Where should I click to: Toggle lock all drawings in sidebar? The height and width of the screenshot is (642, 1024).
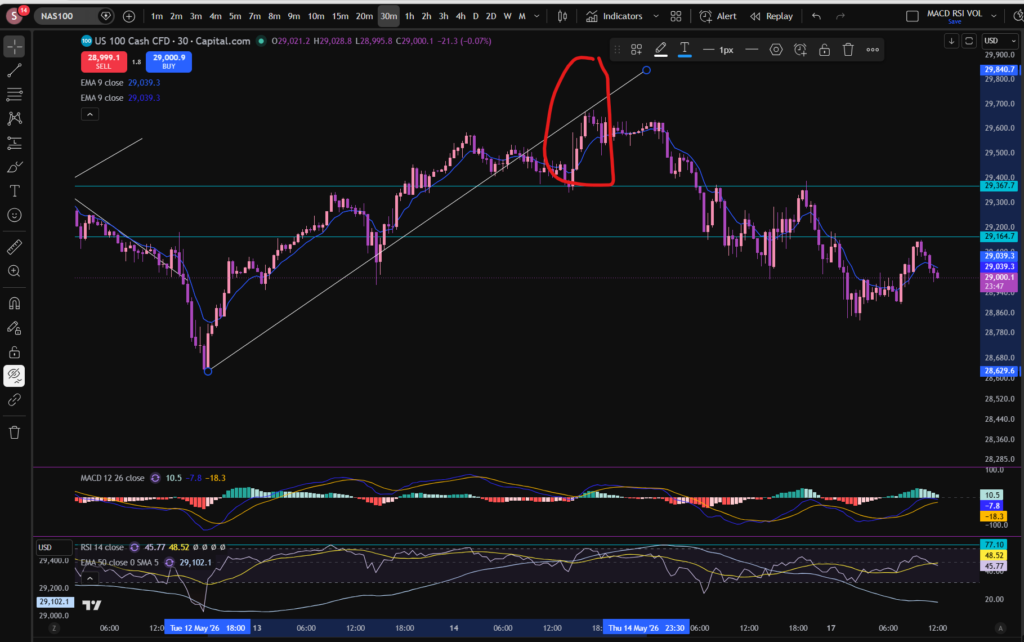click(14, 353)
